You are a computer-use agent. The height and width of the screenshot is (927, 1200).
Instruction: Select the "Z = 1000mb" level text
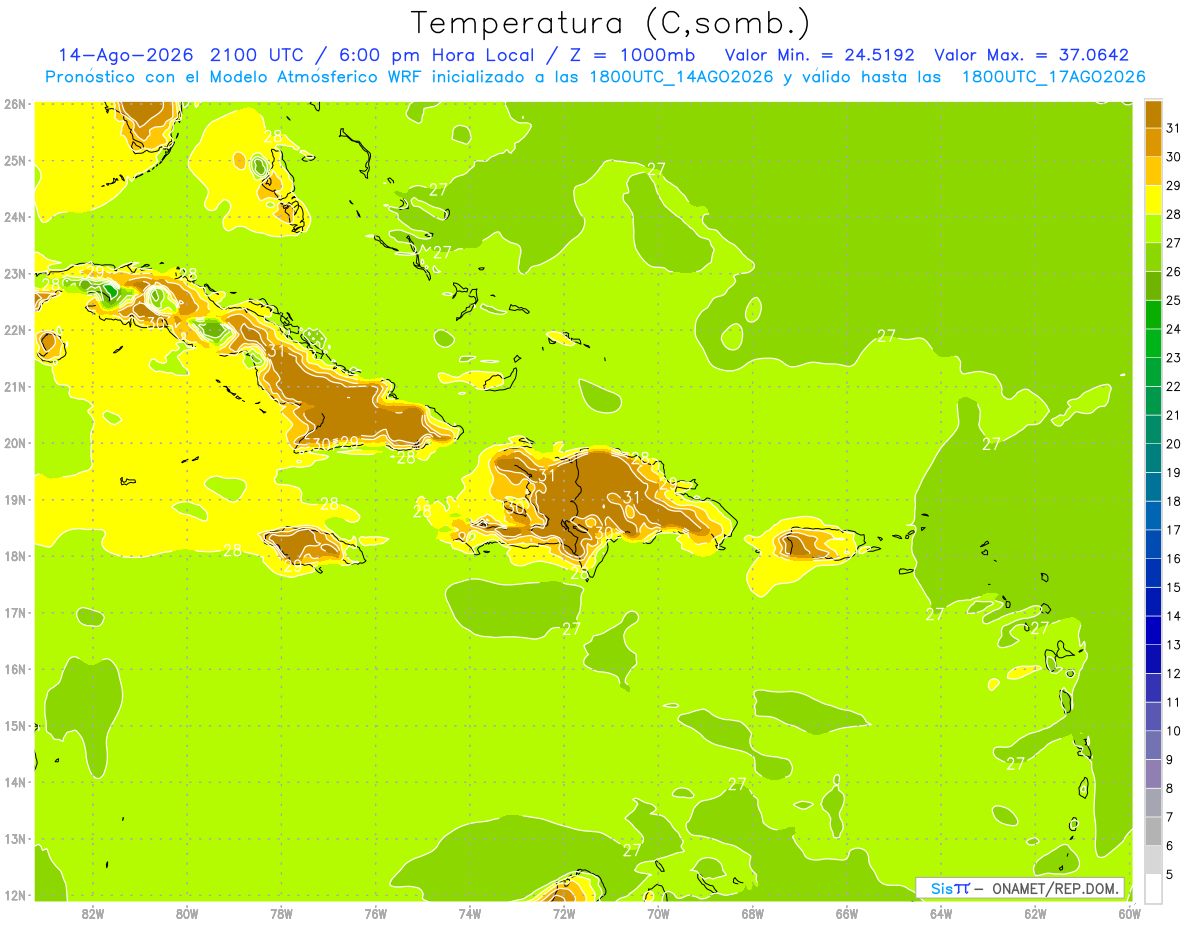[x=631, y=55]
